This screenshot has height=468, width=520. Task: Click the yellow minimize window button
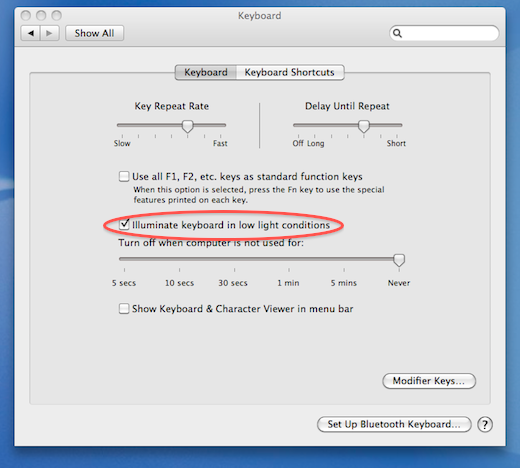pos(41,15)
